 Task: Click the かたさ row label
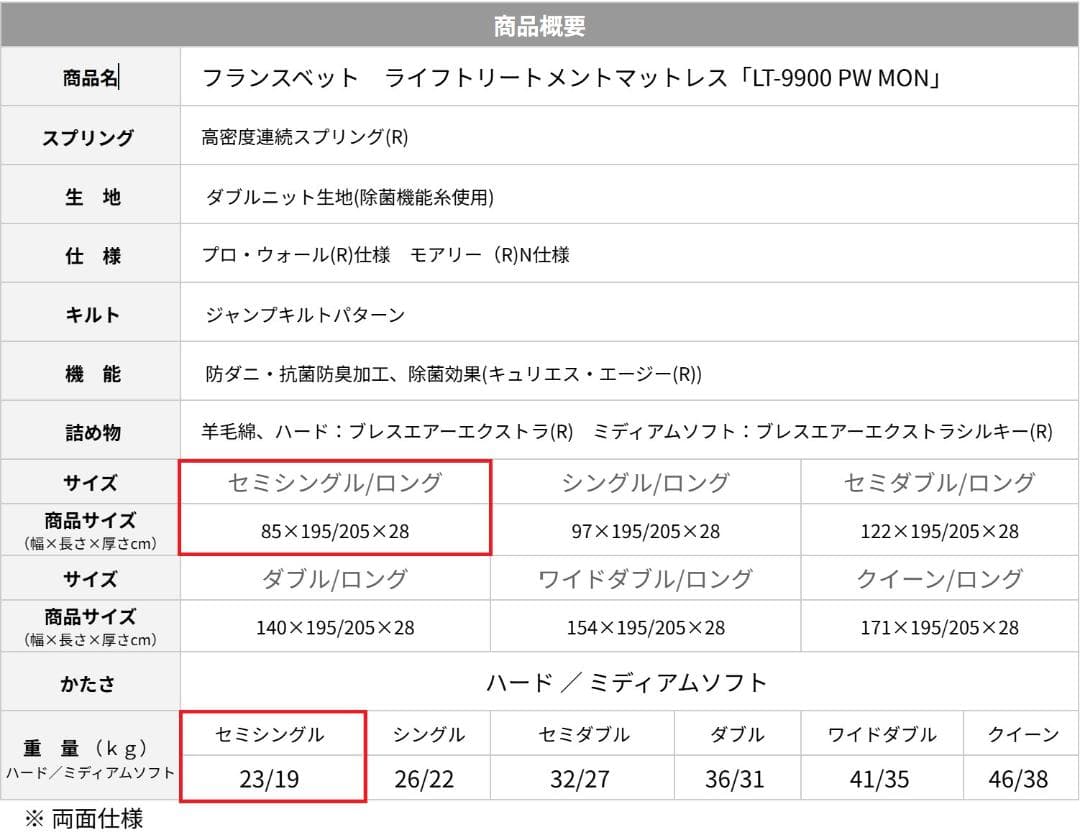pyautogui.click(x=88, y=684)
